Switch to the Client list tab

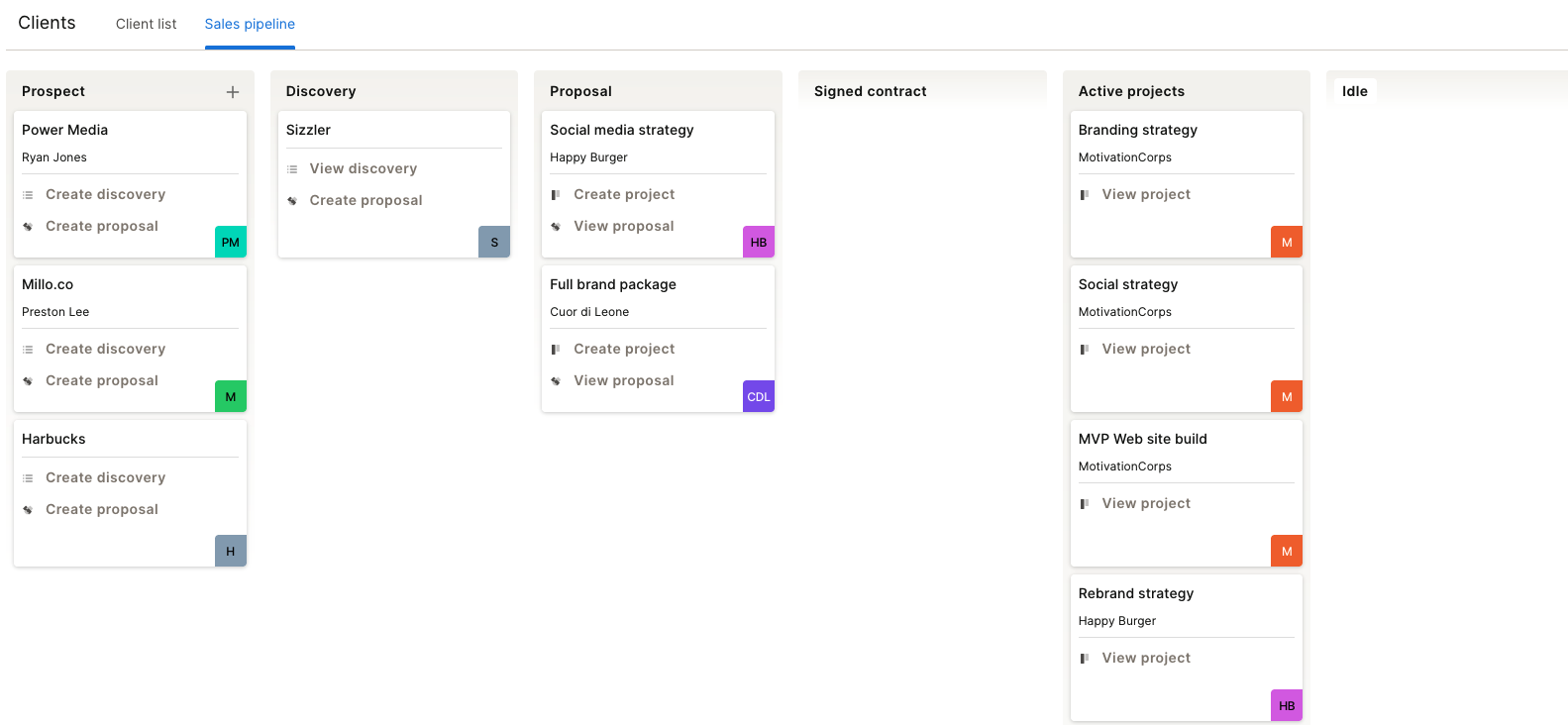[146, 24]
